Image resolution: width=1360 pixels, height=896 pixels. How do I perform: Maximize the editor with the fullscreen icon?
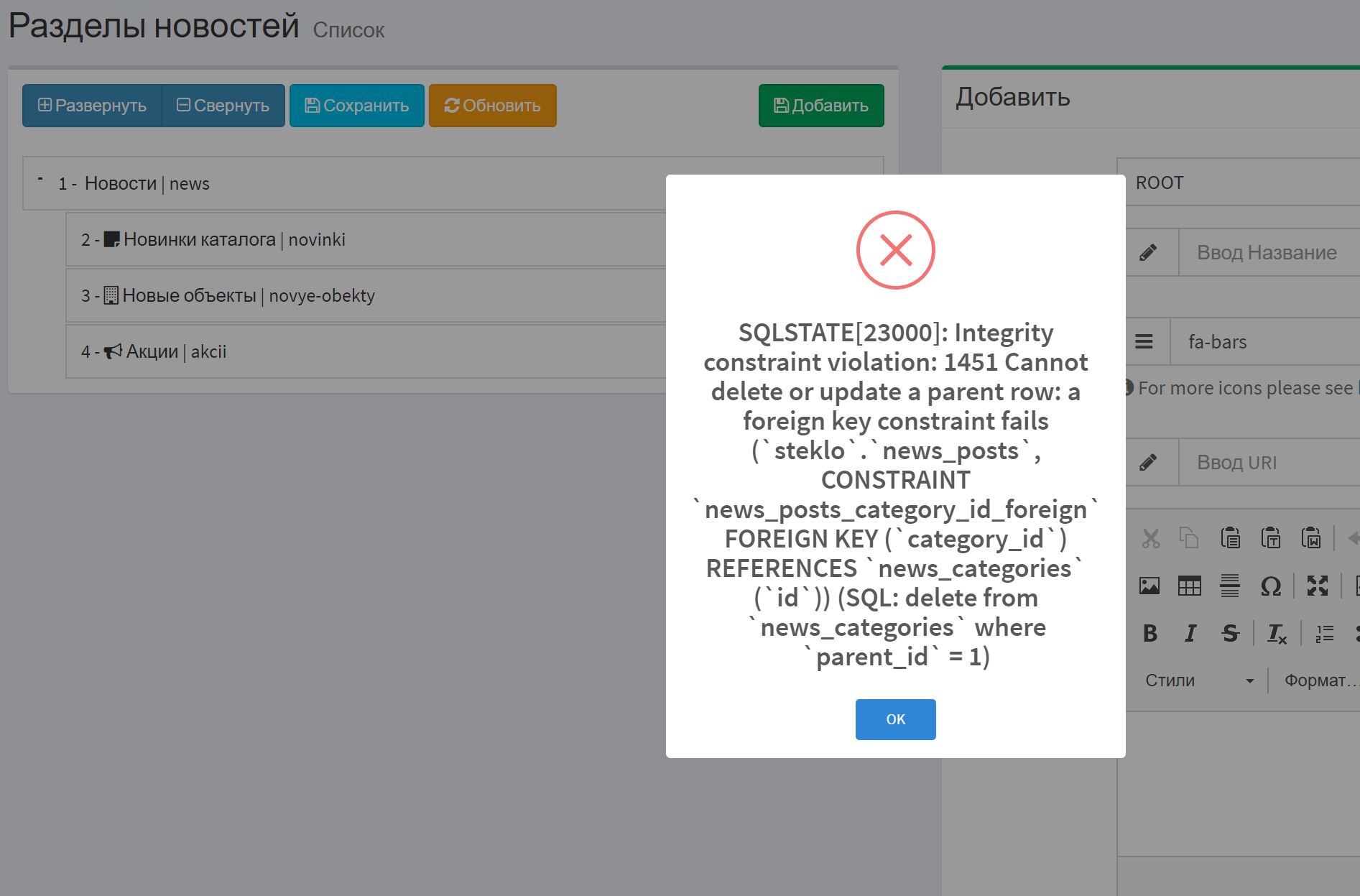point(1318,586)
